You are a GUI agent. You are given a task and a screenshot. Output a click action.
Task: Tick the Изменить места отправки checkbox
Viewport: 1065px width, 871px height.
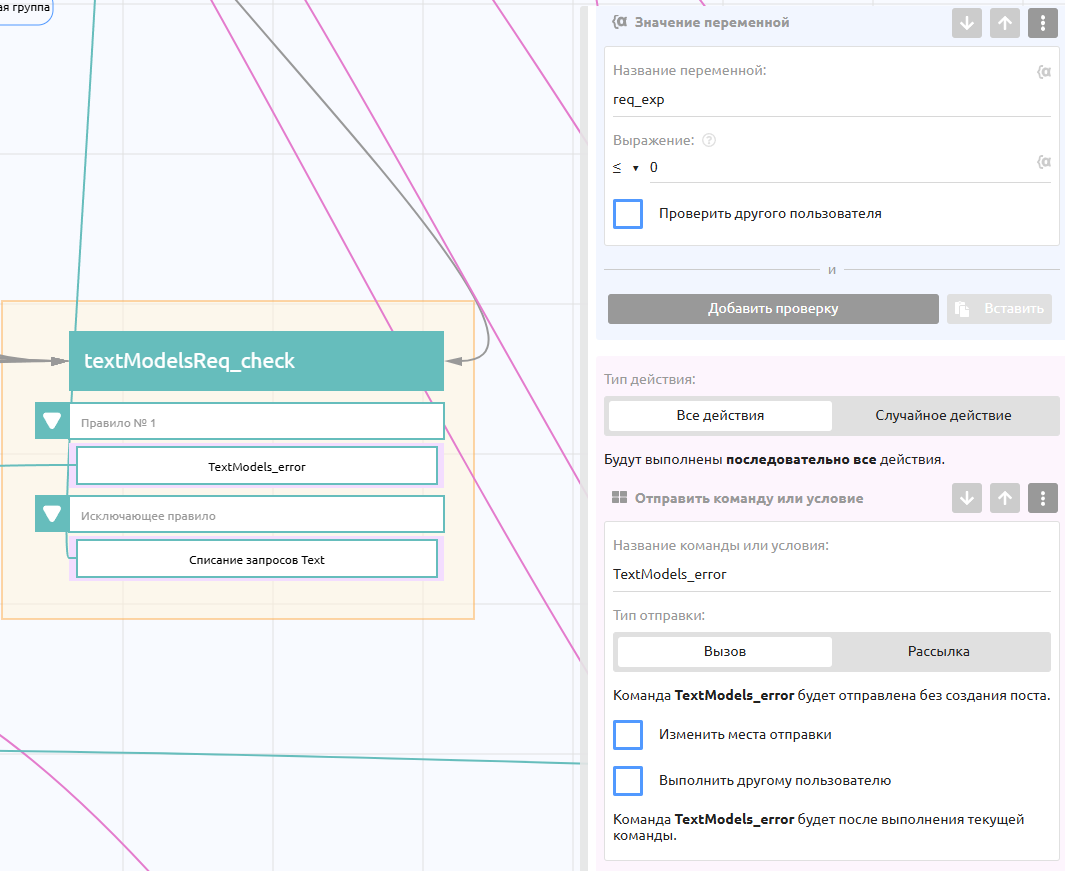tap(628, 735)
